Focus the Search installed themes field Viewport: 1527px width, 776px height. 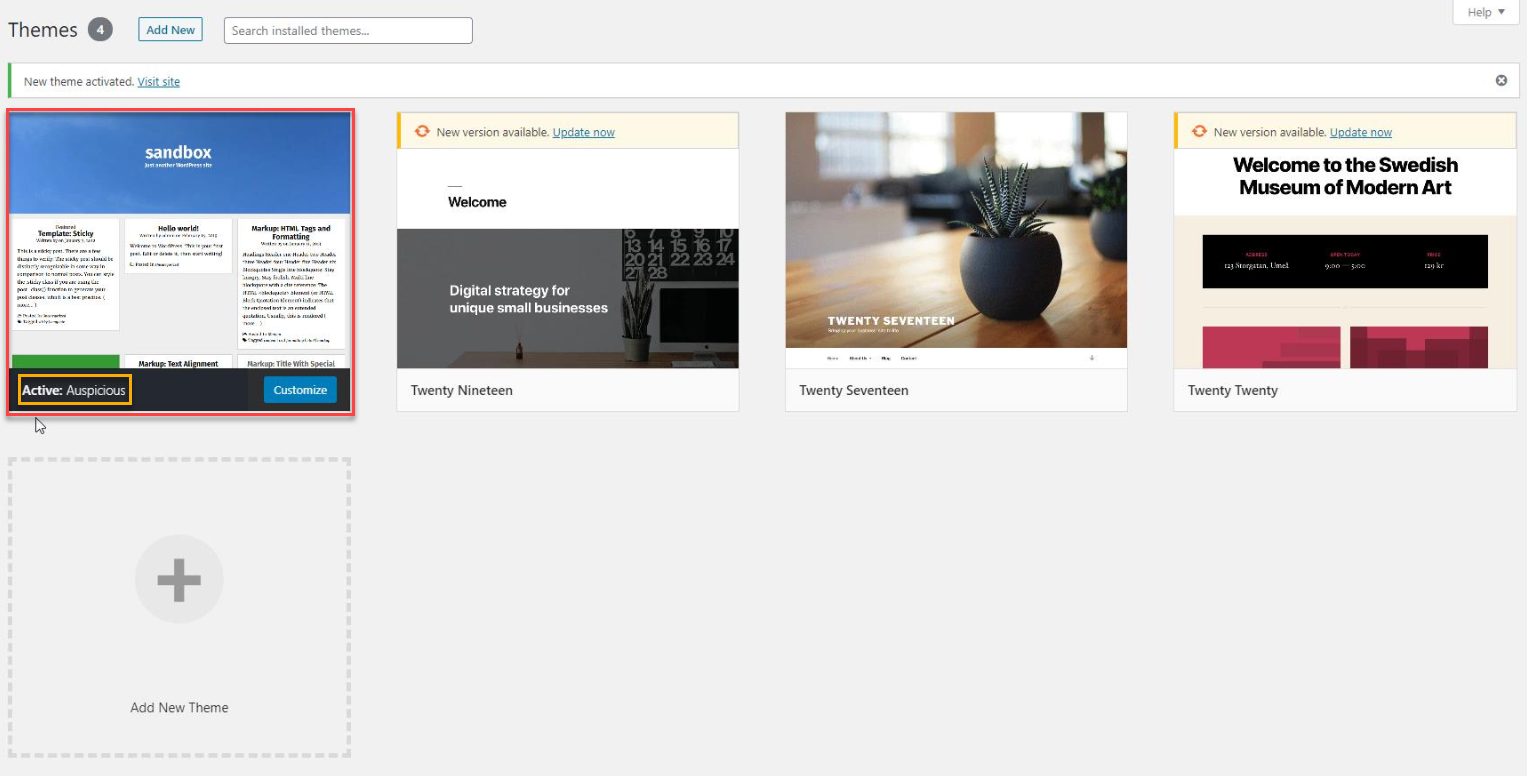348,31
